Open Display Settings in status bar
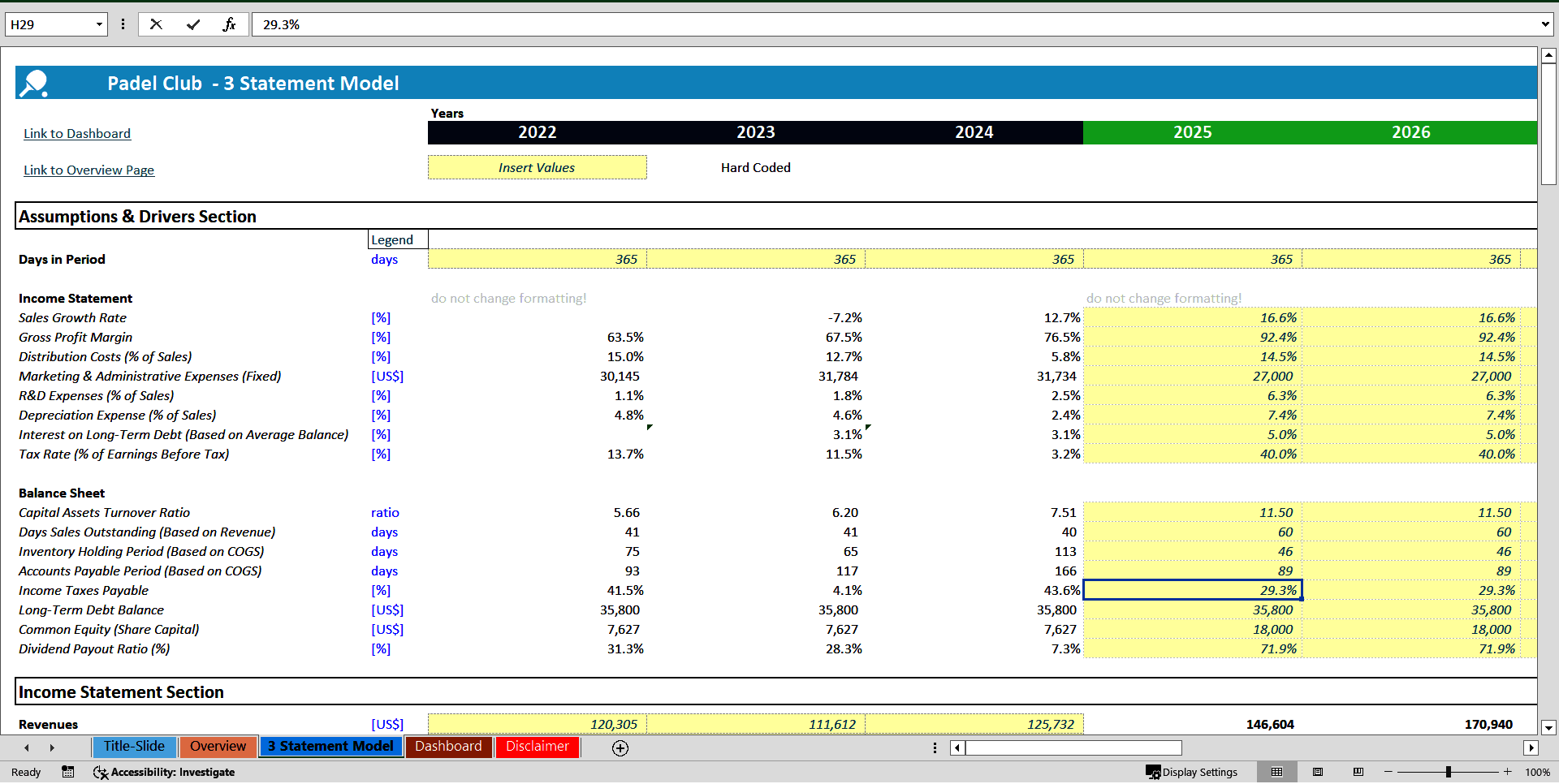This screenshot has width=1559, height=784. pos(1192,772)
